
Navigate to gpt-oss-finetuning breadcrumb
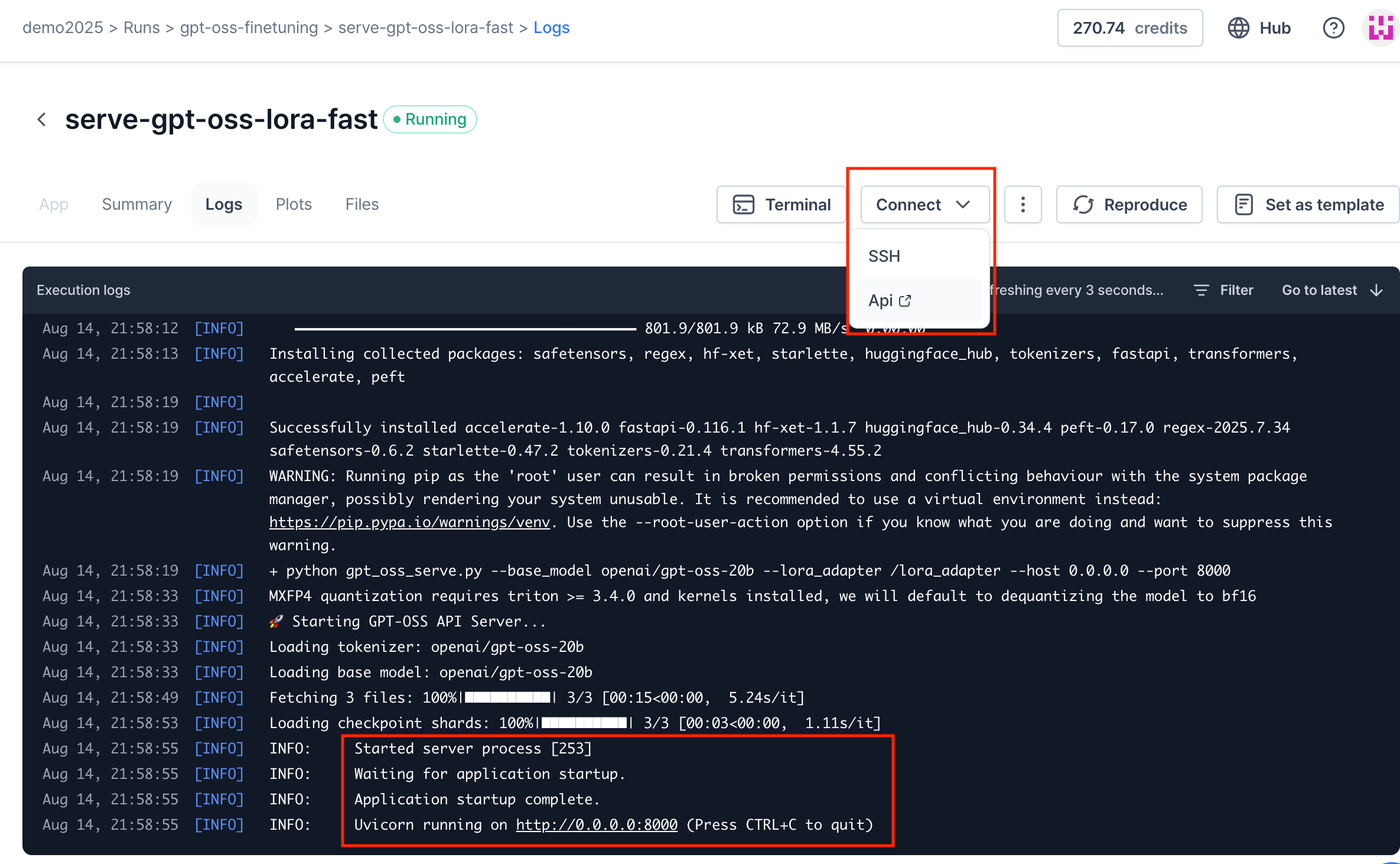tap(249, 28)
